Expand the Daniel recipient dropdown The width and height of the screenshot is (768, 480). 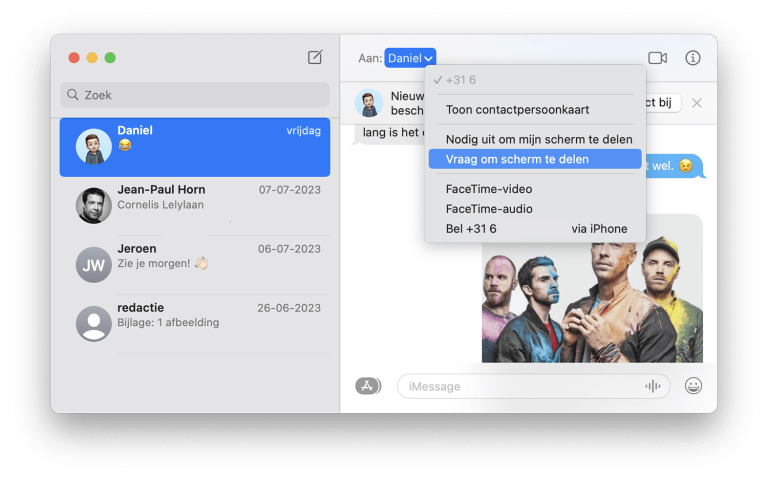pyautogui.click(x=410, y=58)
